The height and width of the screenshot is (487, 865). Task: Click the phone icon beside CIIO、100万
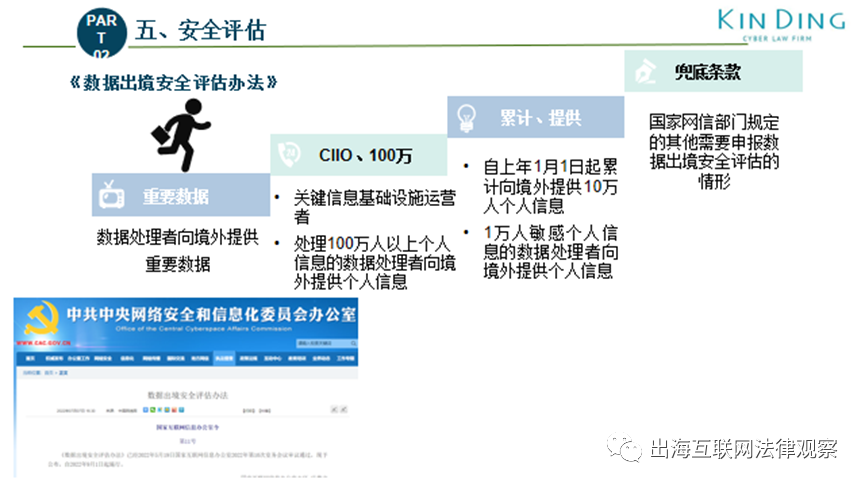pos(288,154)
